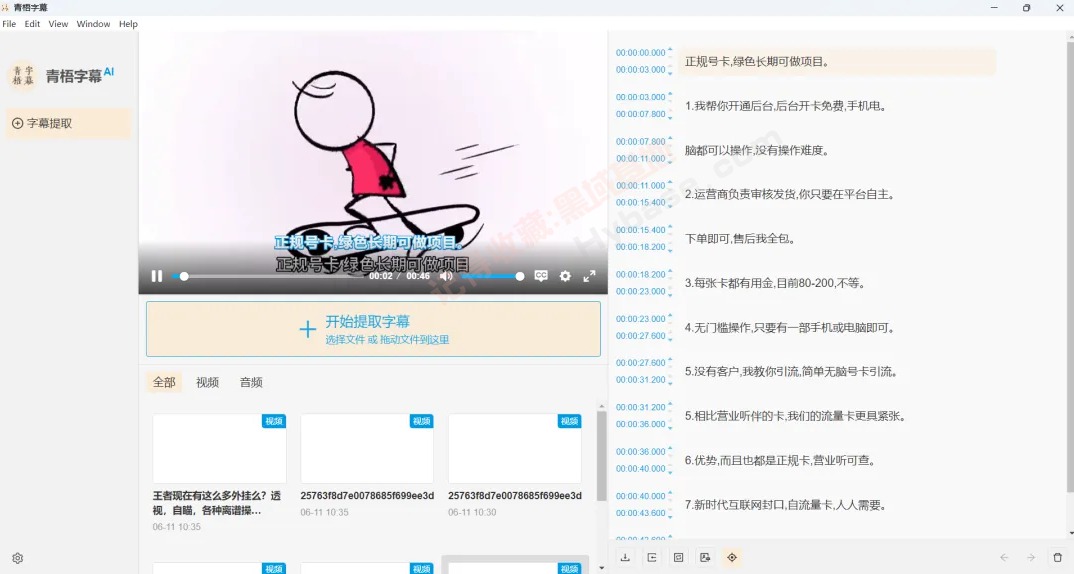Image resolution: width=1074 pixels, height=574 pixels.
Task: Open the File menu
Action: 10,24
